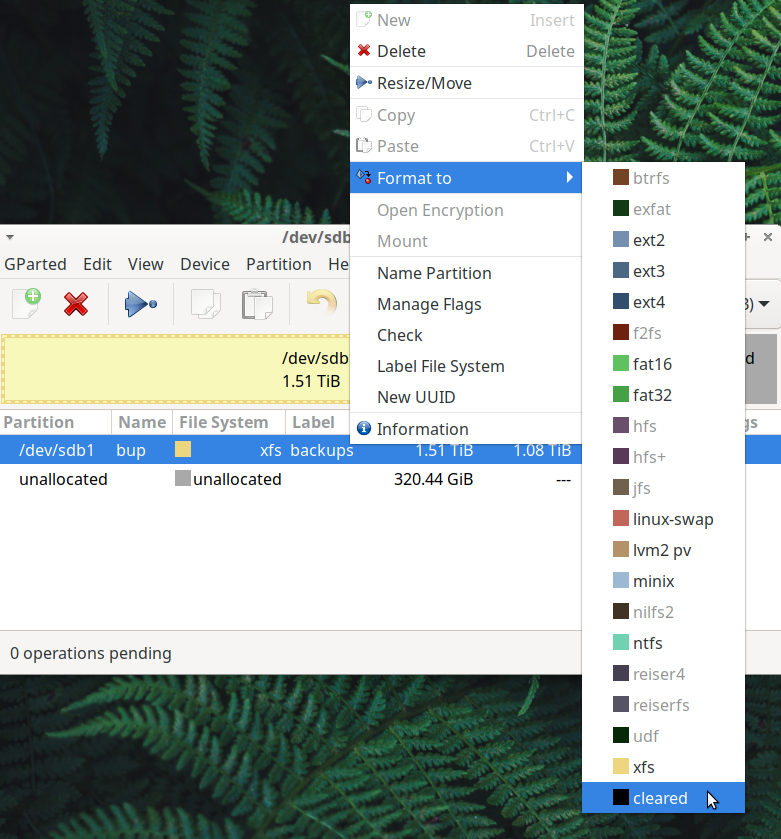This screenshot has width=781, height=839.
Task: Format partition to ntfs
Action: coord(663,643)
